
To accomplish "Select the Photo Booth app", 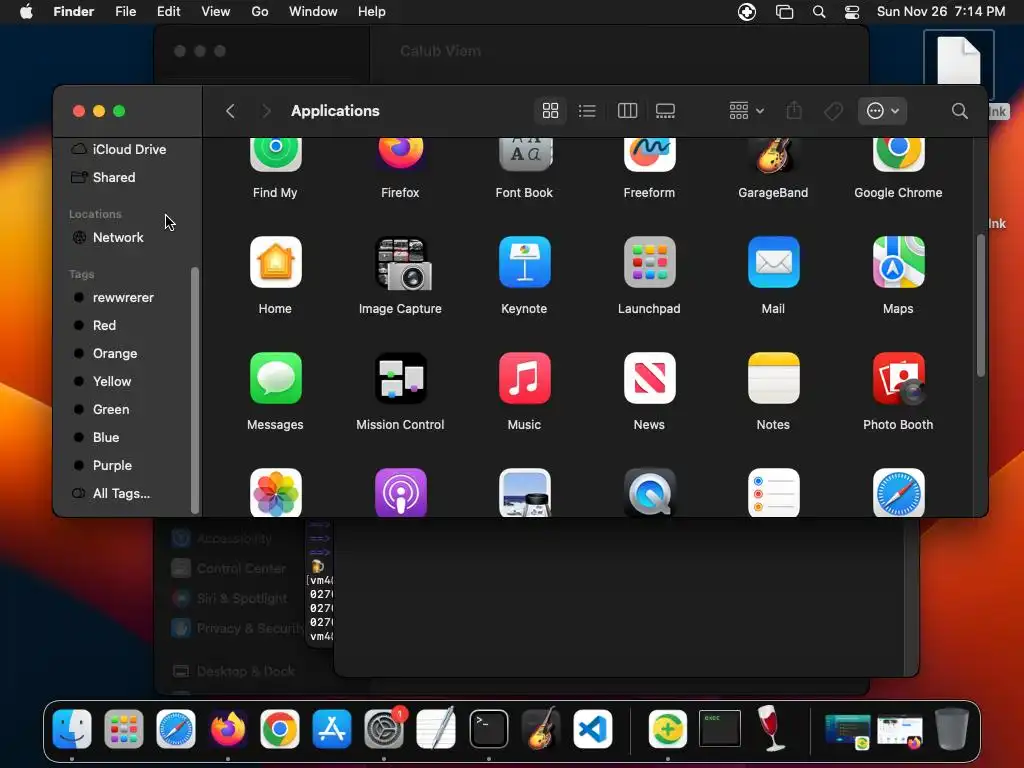I will [x=898, y=378].
